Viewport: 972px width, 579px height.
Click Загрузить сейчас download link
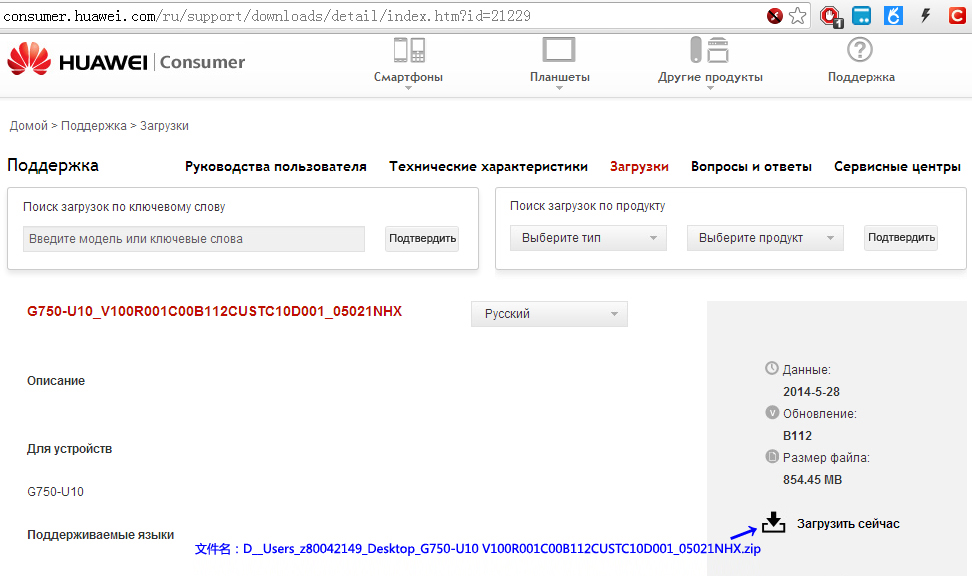point(848,524)
